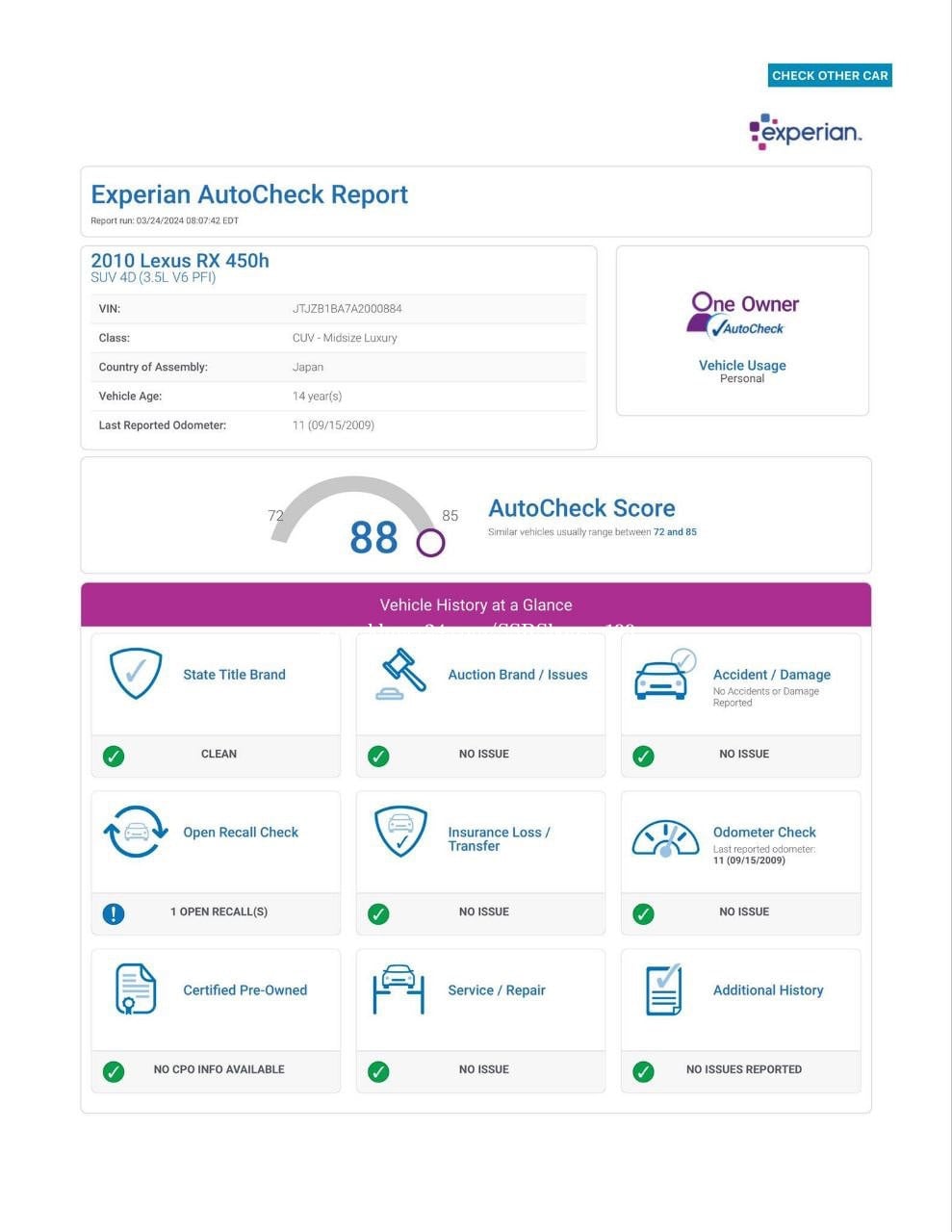The height and width of the screenshot is (1232, 952).
Task: Click the Open Recall Check arrows icon
Action: pos(136,832)
